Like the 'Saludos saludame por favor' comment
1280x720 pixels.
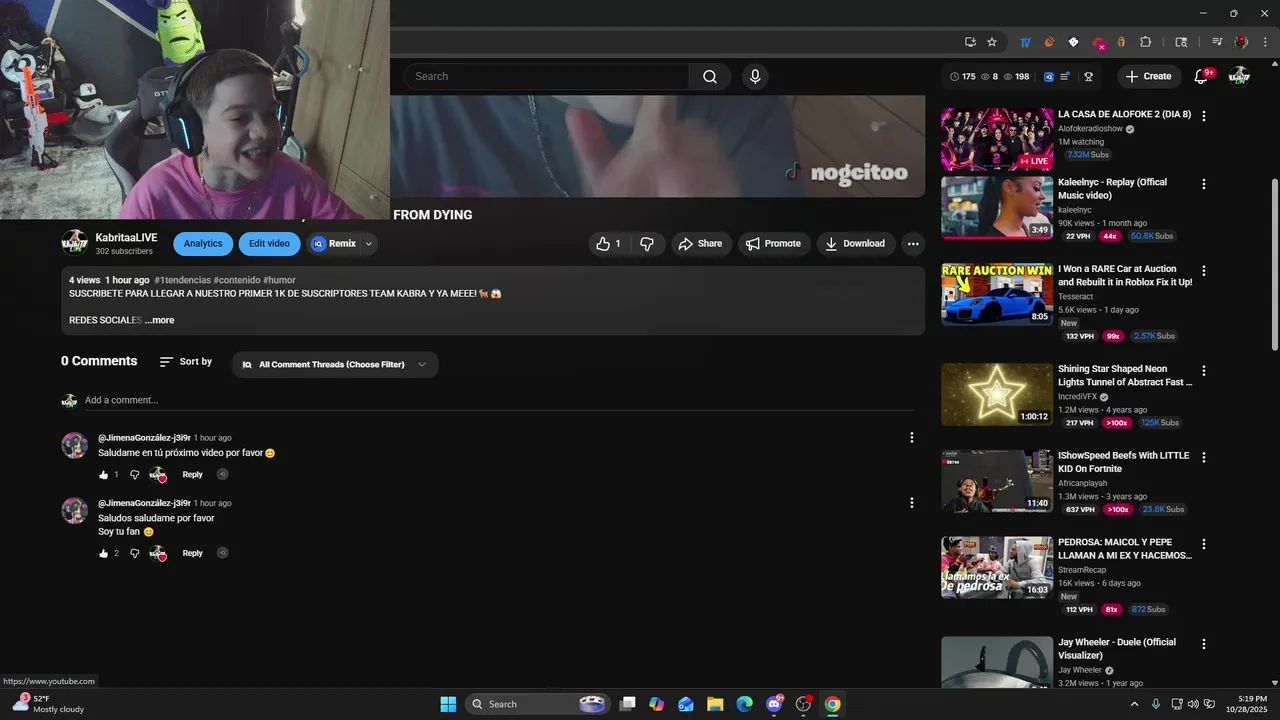tap(103, 553)
